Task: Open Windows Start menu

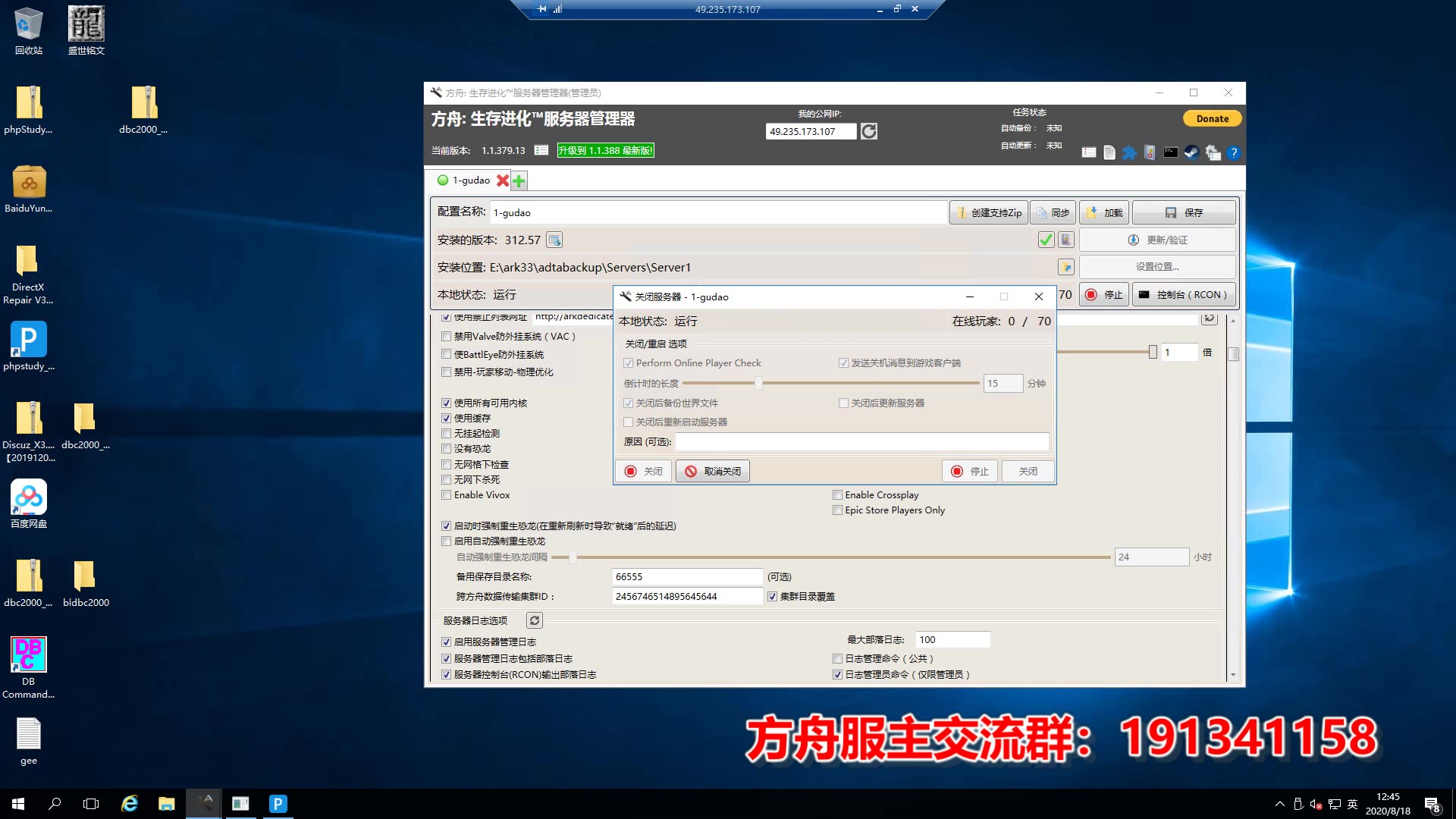Action: click(18, 804)
